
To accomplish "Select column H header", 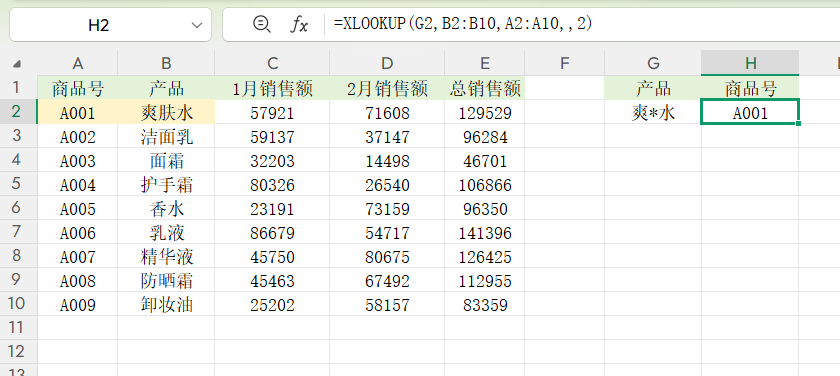I will coord(751,63).
